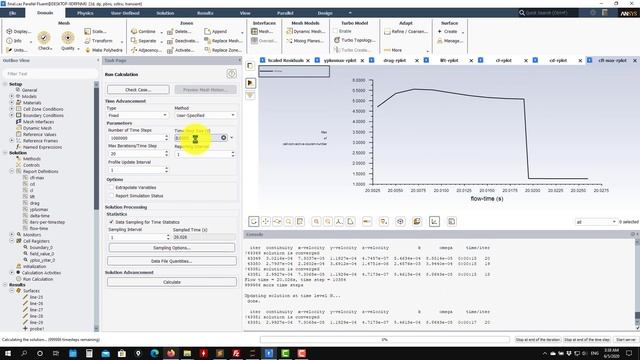Open the drag-rplot tab
Image resolution: width=640 pixels, height=360 pixels.
(395, 60)
